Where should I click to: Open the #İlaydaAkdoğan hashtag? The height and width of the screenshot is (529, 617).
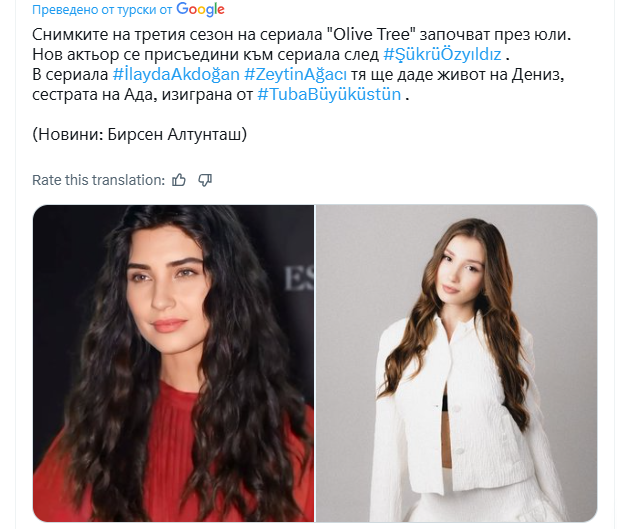pyautogui.click(x=176, y=74)
